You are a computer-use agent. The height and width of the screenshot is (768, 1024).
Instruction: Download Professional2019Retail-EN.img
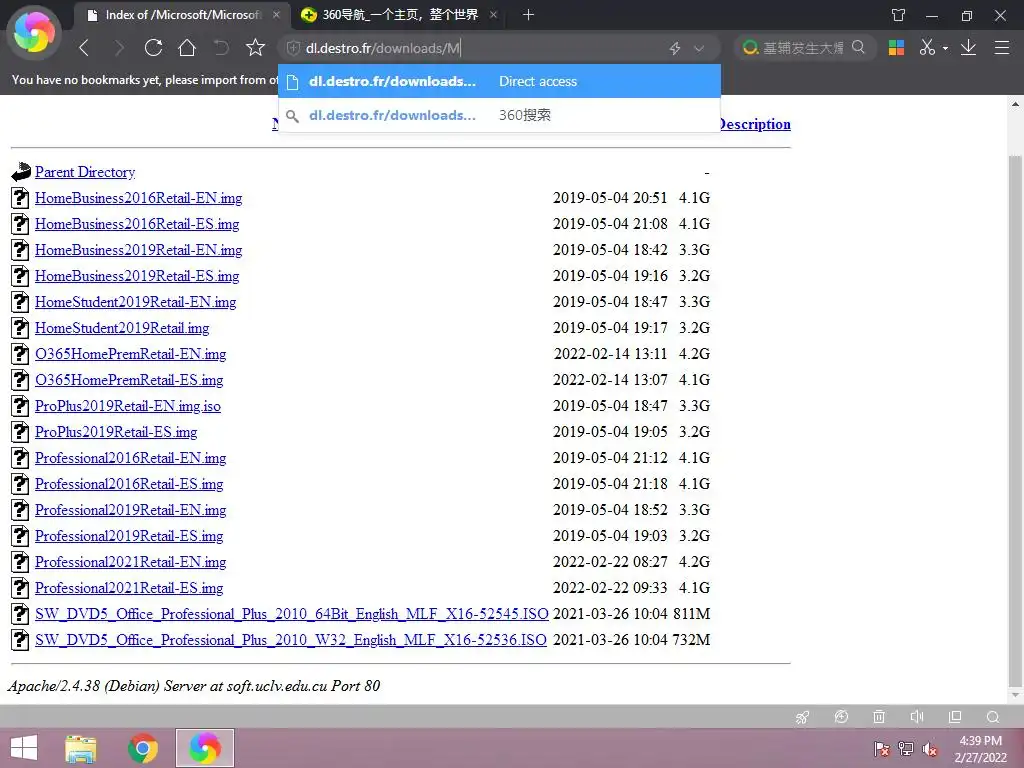[131, 510]
